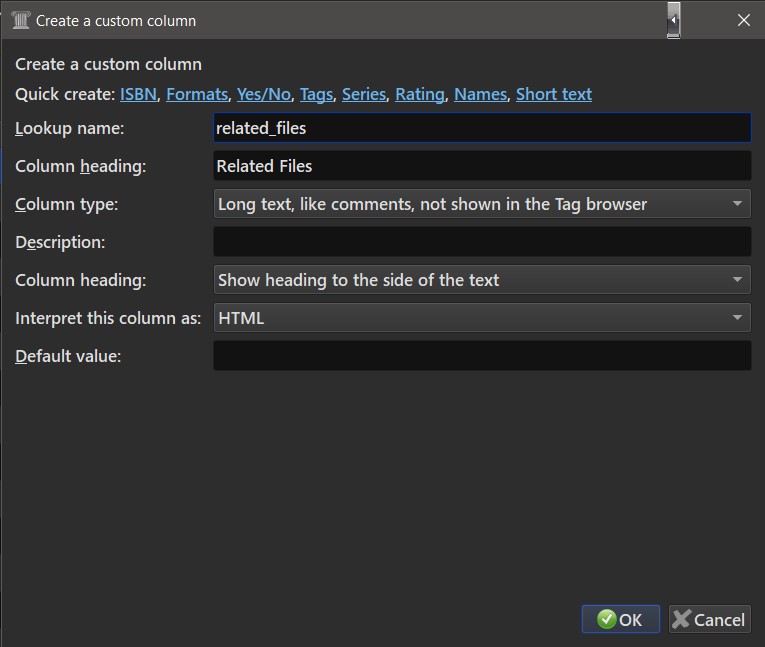Screen dimensions: 765x647
Task: Click the Lookup name input field
Action: [x=482, y=128]
